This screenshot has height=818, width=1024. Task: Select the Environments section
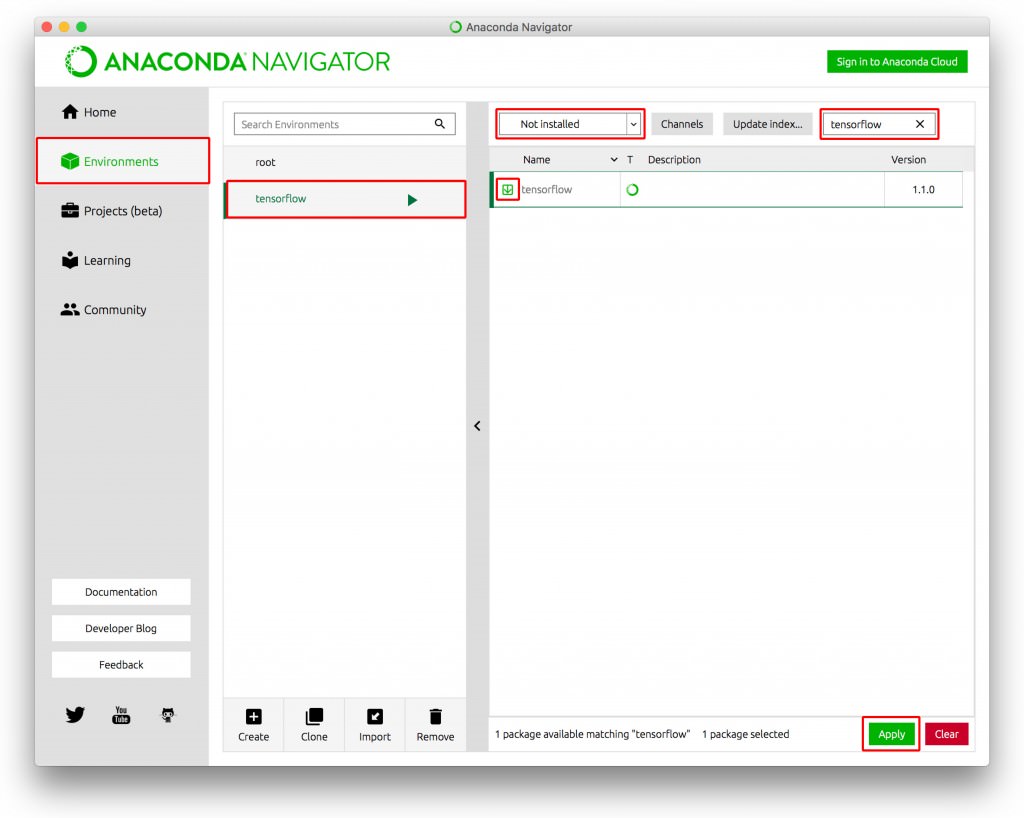(123, 161)
